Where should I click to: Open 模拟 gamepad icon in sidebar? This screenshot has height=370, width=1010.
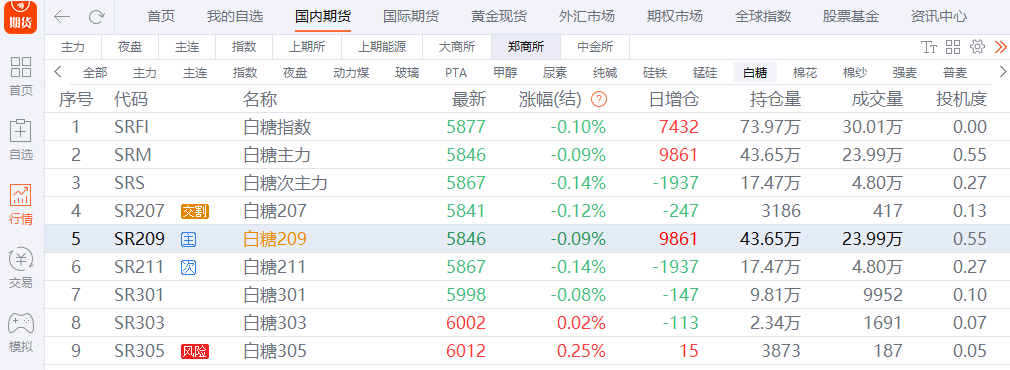tap(21, 333)
